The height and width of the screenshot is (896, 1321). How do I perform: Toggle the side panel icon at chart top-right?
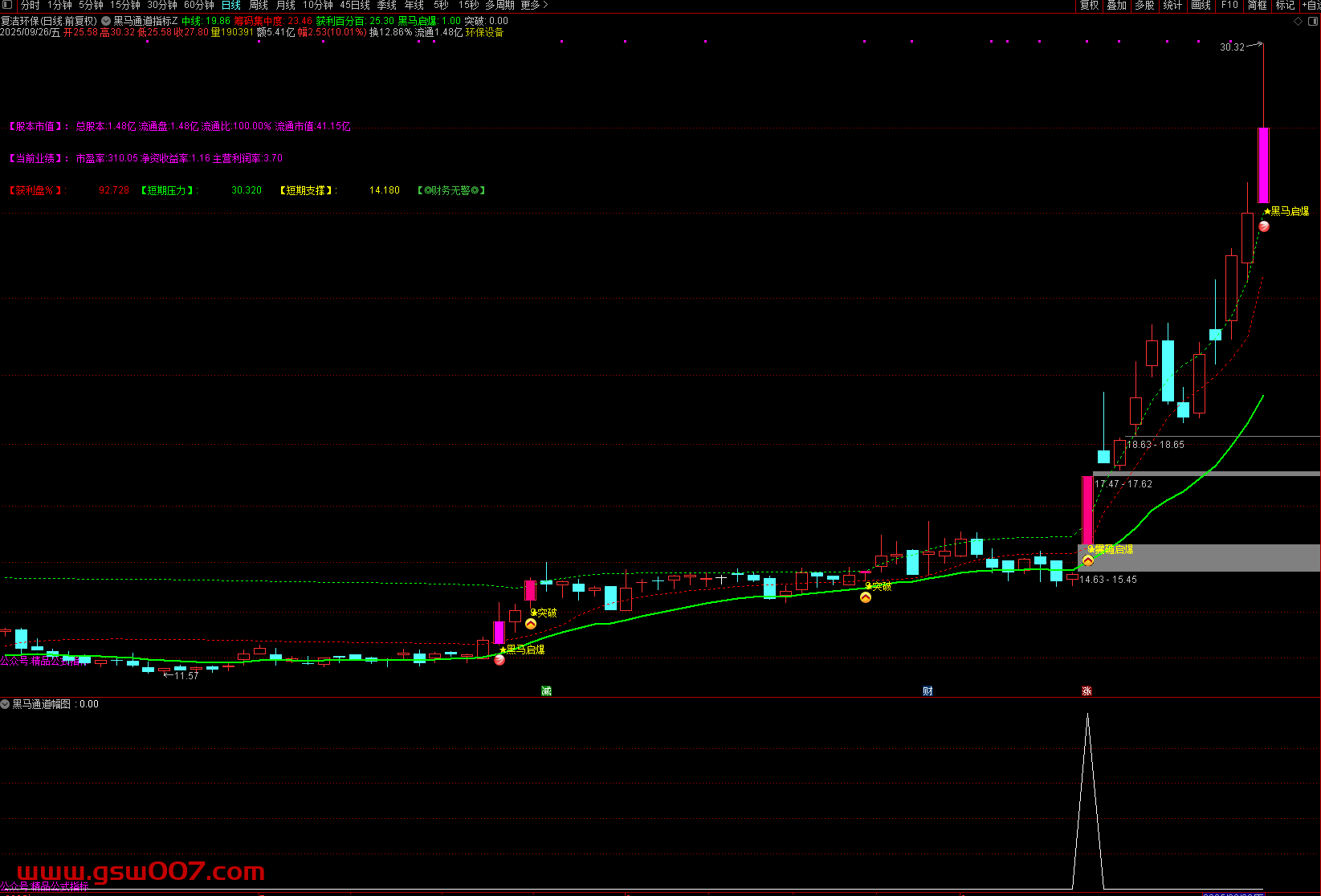[1314, 22]
